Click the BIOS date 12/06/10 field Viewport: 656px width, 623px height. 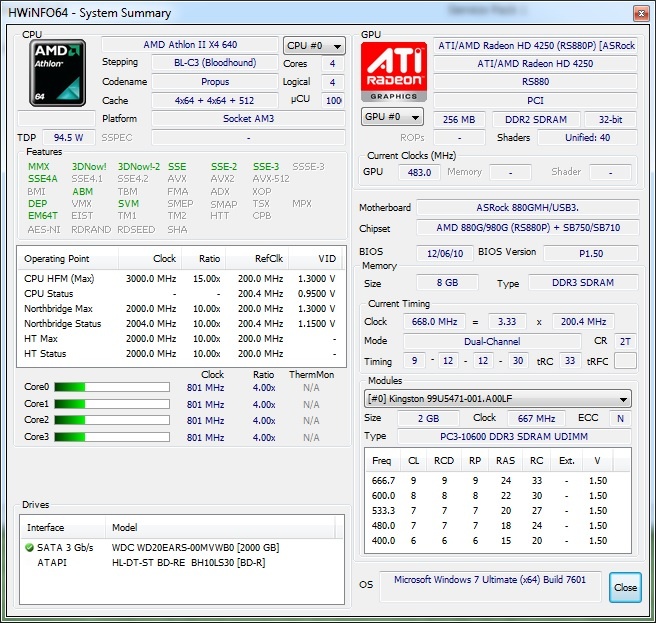click(x=445, y=254)
